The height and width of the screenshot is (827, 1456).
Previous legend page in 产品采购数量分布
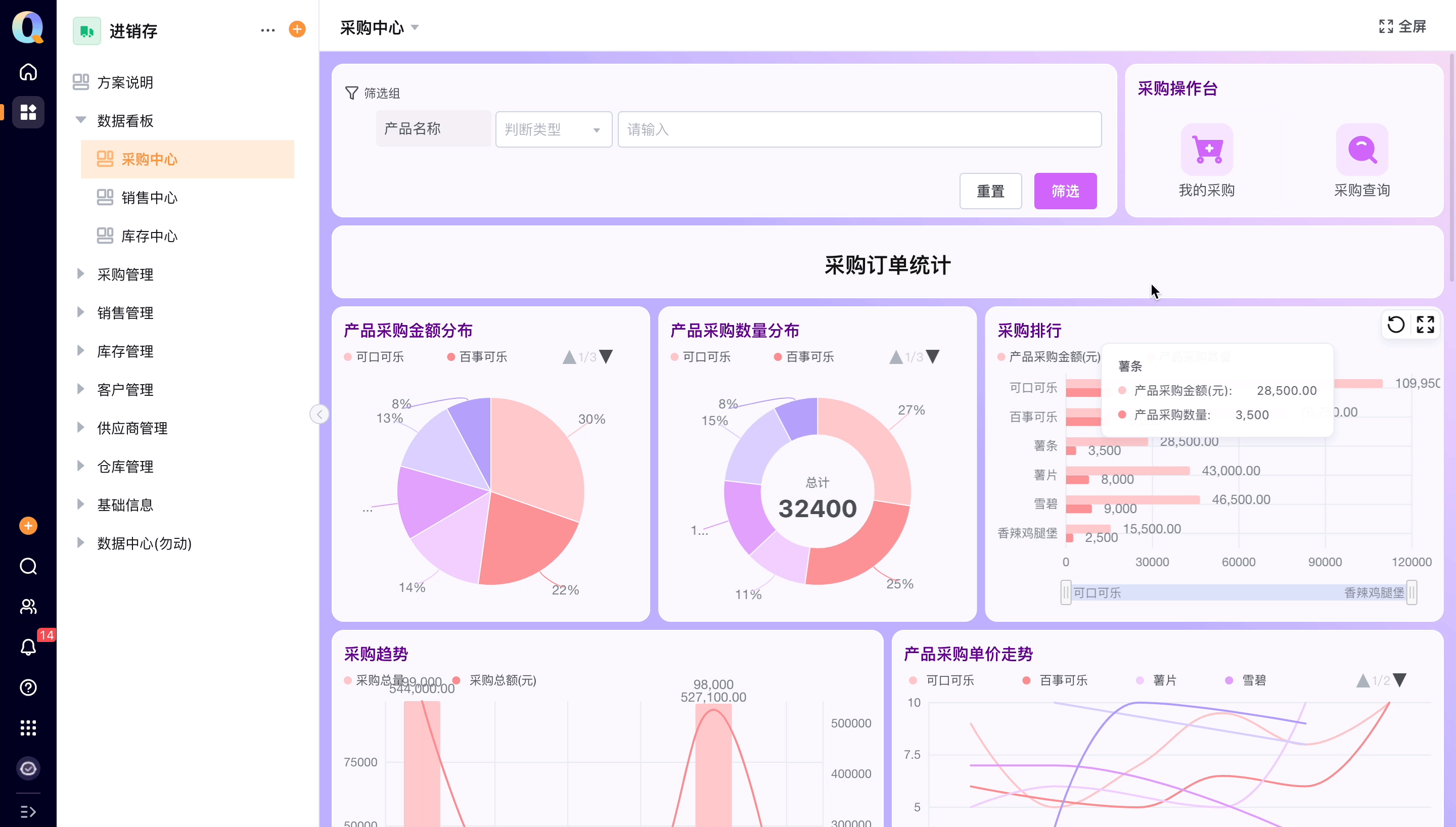[895, 357]
